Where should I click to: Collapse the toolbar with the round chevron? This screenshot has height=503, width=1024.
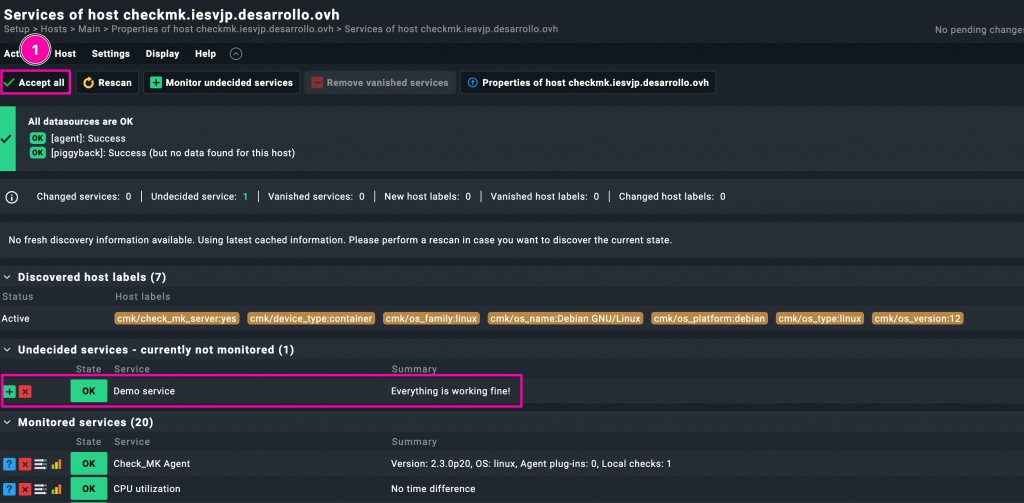point(236,54)
